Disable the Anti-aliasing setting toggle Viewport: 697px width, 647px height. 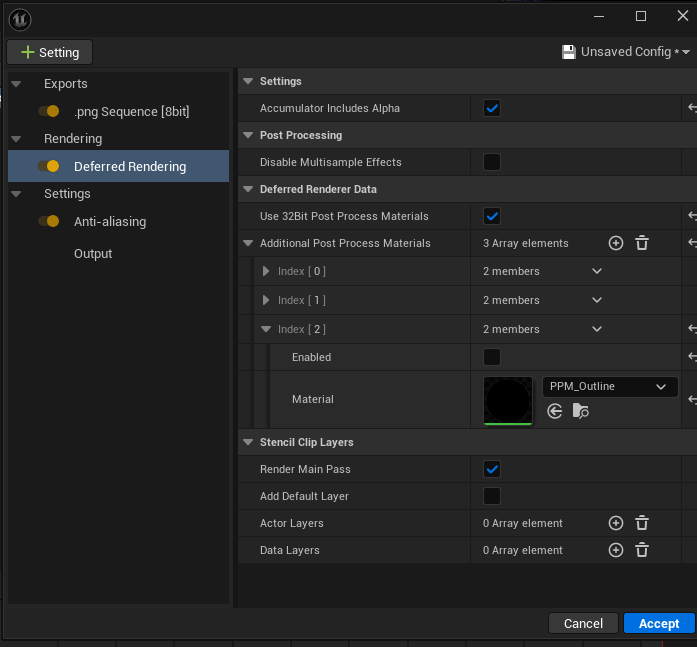(49, 221)
